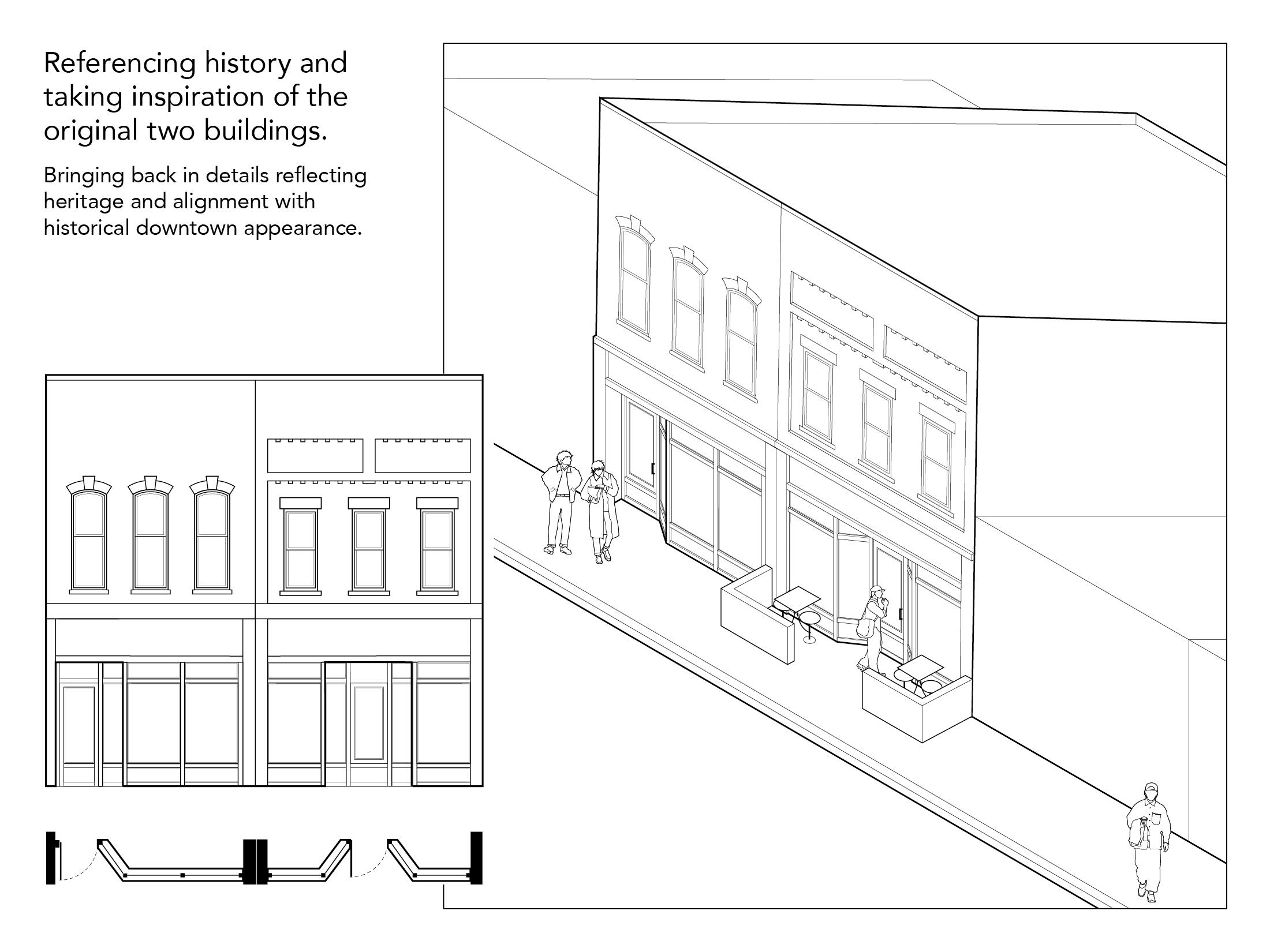Click round stool next to square table
Image resolution: width=1270 pixels, height=952 pixels.
click(x=809, y=619)
